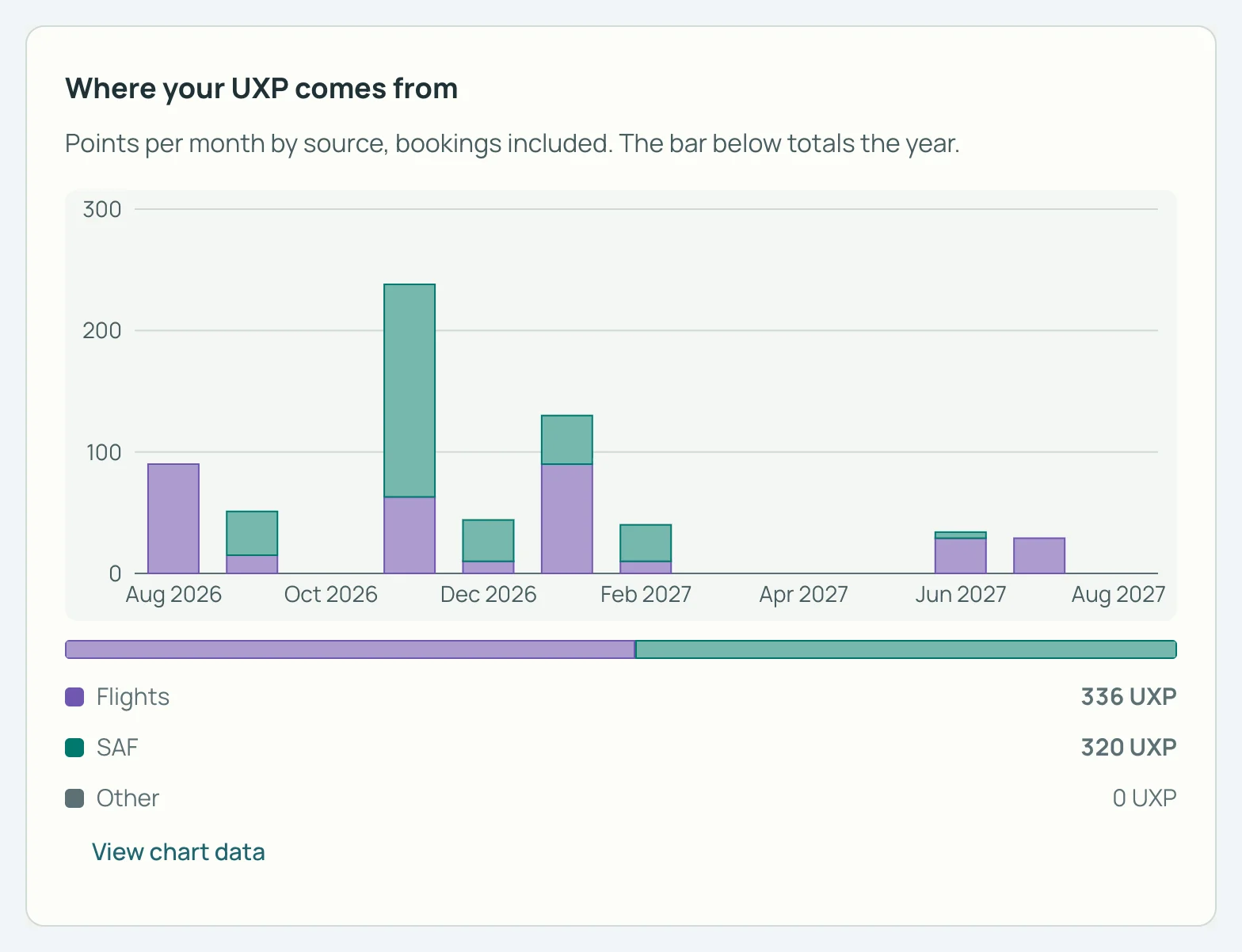The width and height of the screenshot is (1242, 952).
Task: Click the Aug 2026 Flights bar
Action: tap(173, 519)
